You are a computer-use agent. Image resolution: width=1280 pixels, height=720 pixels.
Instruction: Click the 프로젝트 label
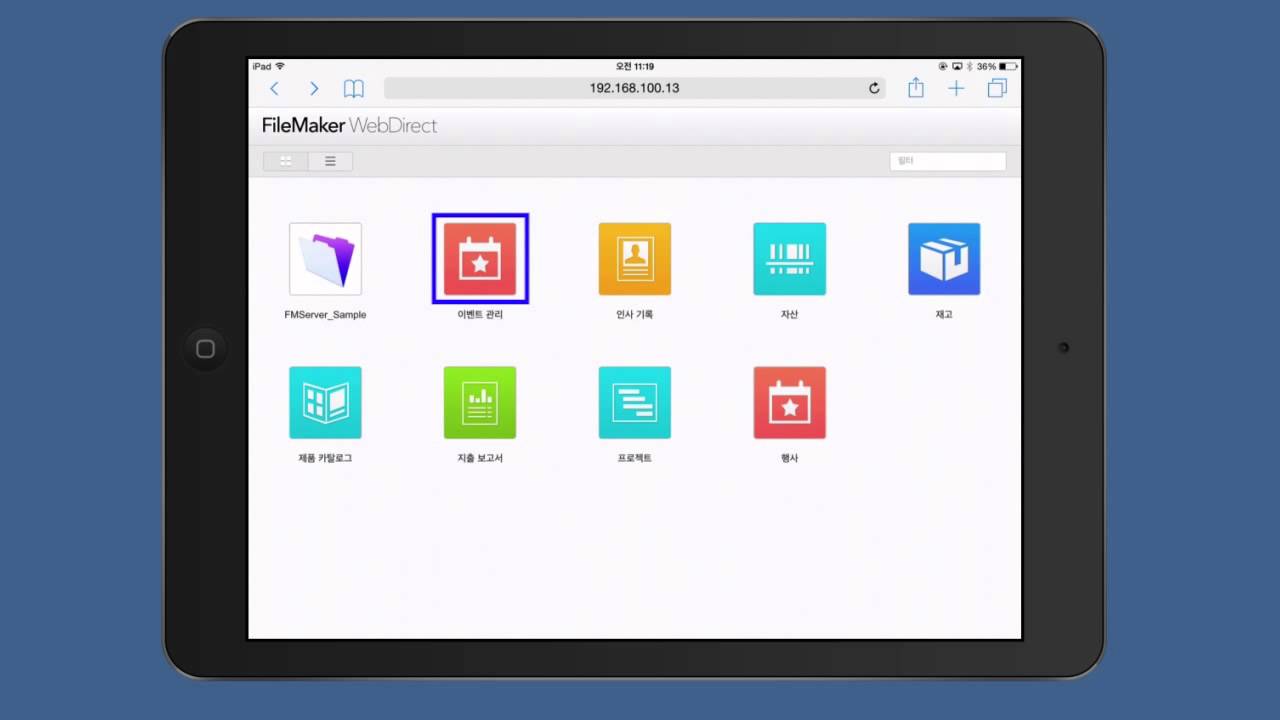635,458
